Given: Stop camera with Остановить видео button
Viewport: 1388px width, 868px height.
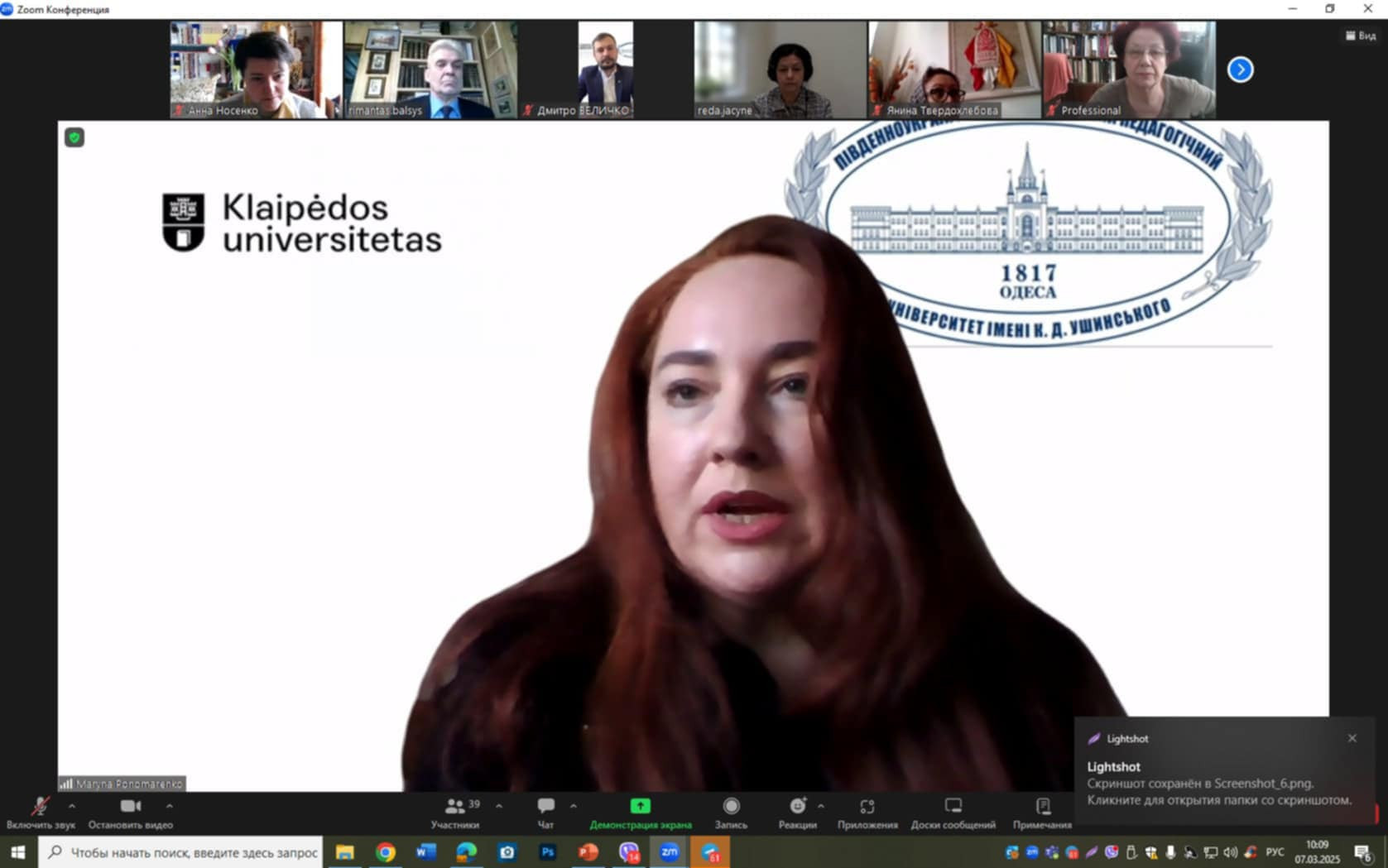Looking at the screenshot, I should point(131,813).
